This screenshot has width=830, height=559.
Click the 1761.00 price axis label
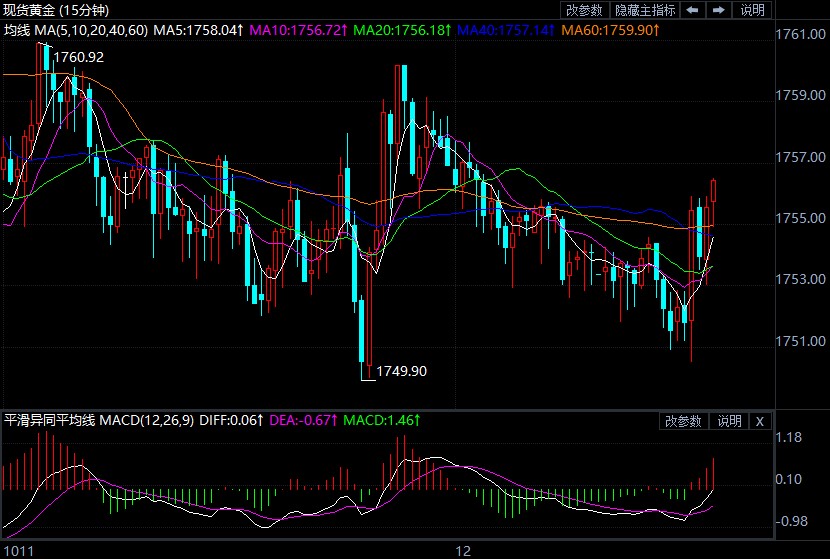(x=800, y=34)
